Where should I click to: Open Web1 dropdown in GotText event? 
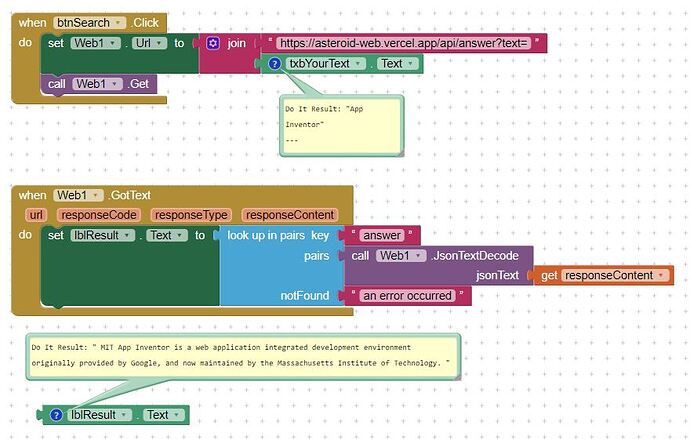tap(78, 195)
